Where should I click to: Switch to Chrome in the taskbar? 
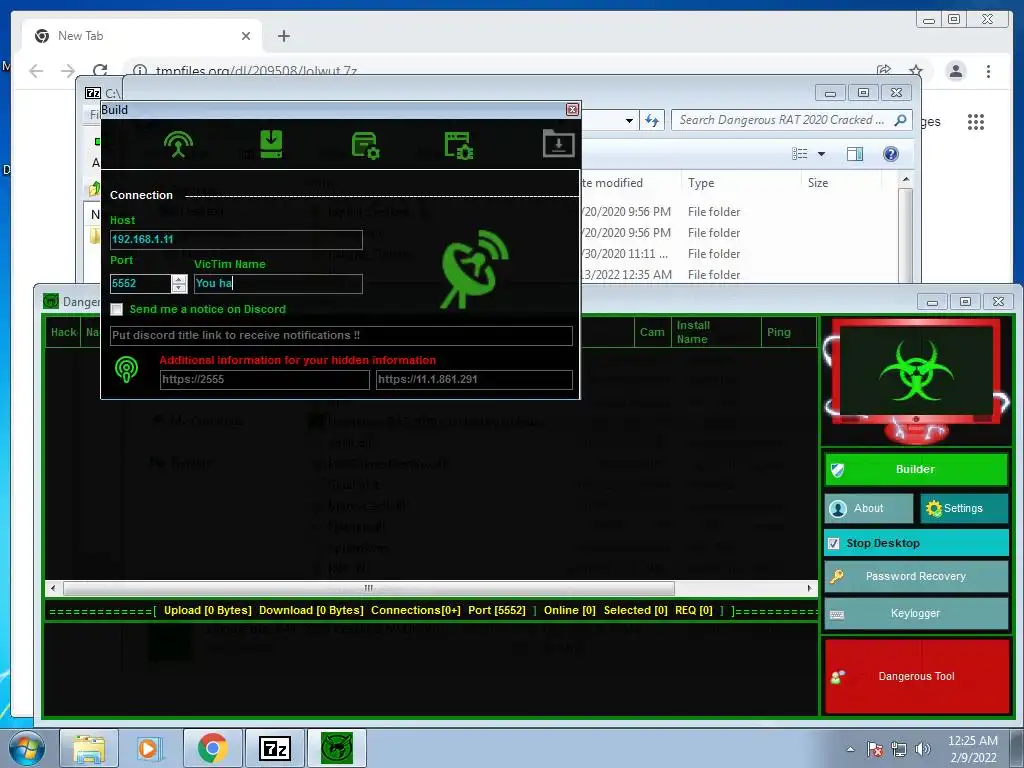coord(212,748)
